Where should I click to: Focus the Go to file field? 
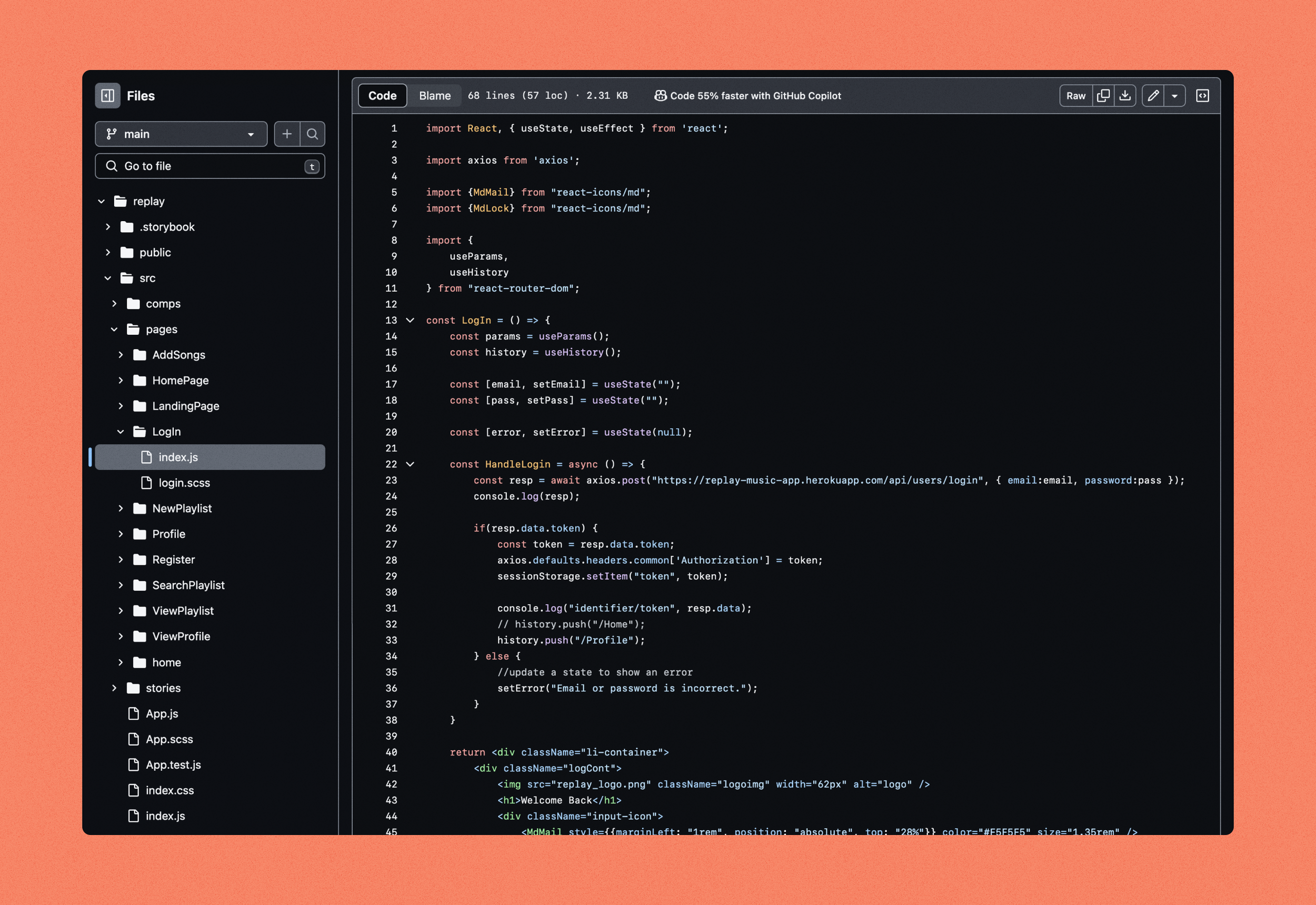210,166
